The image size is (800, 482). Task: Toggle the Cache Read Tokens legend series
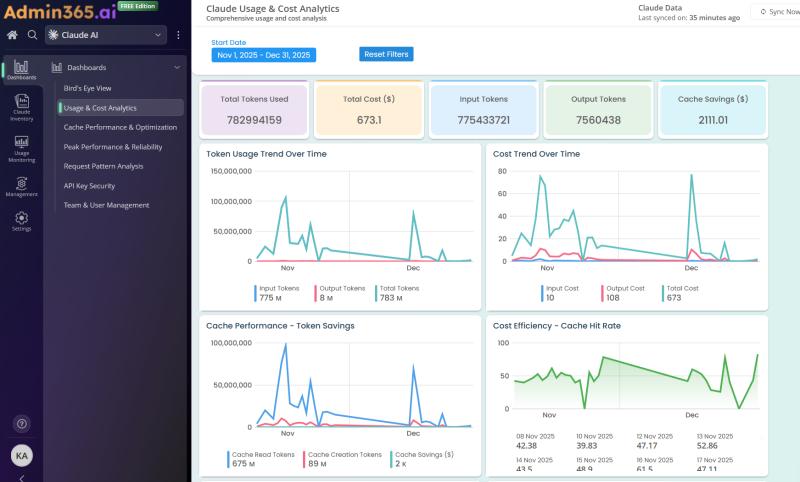[261, 459]
